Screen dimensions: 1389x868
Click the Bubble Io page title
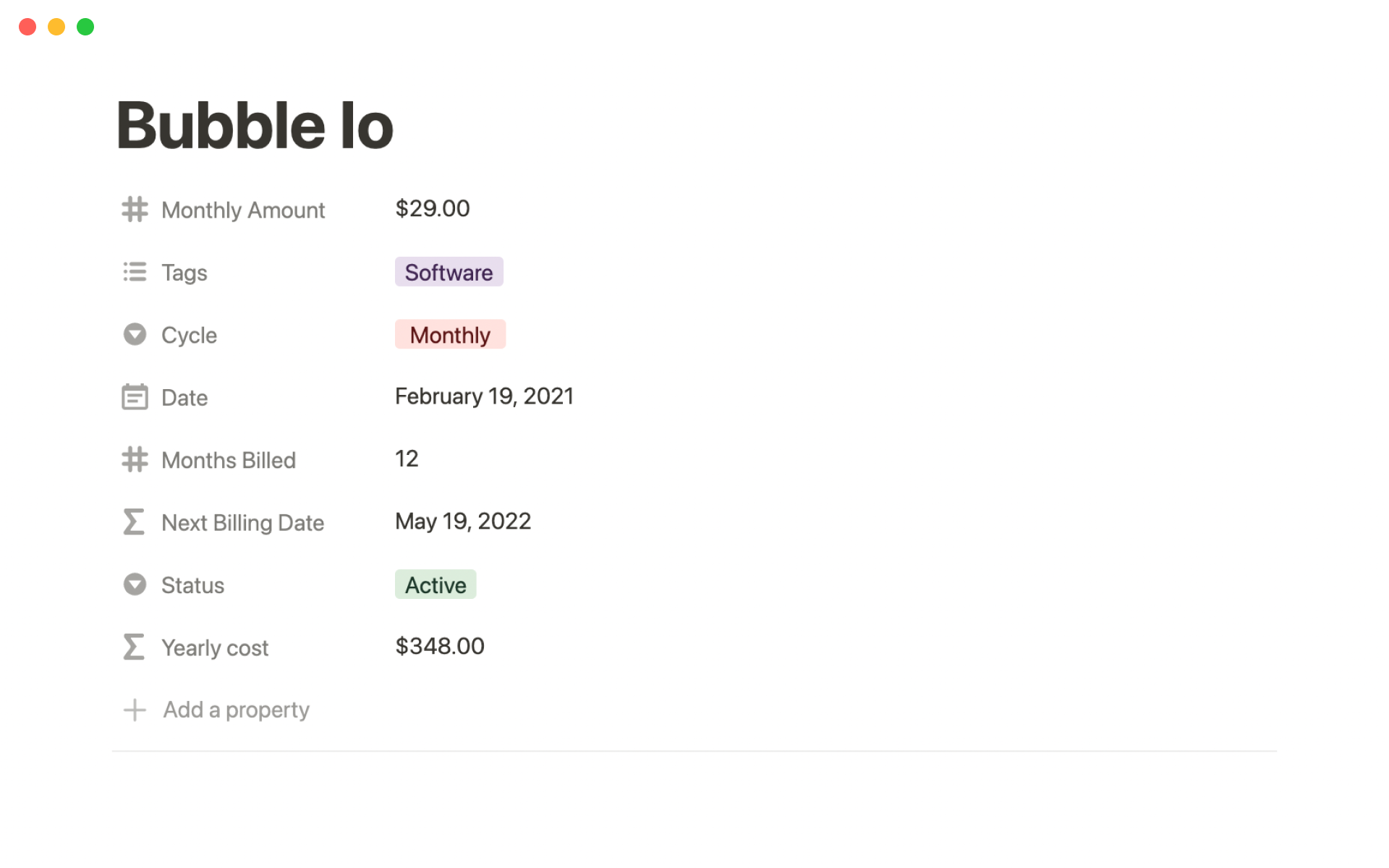tap(255, 126)
